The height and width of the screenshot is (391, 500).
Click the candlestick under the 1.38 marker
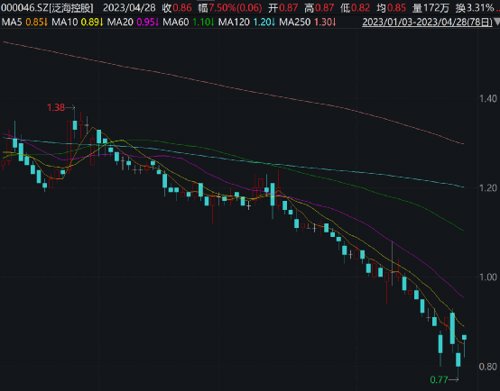point(75,125)
